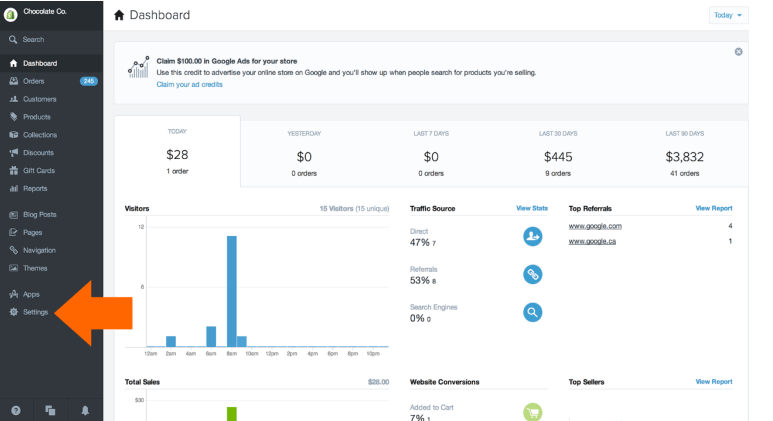
Task: Open the notifications bell icon
Action: coord(85,410)
